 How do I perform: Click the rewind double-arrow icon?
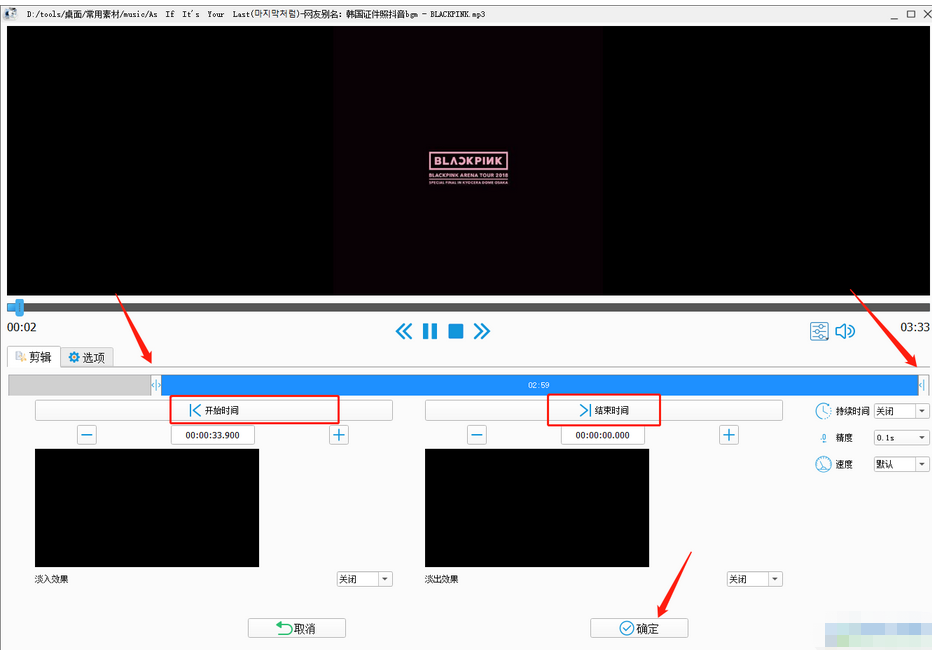pyautogui.click(x=404, y=331)
